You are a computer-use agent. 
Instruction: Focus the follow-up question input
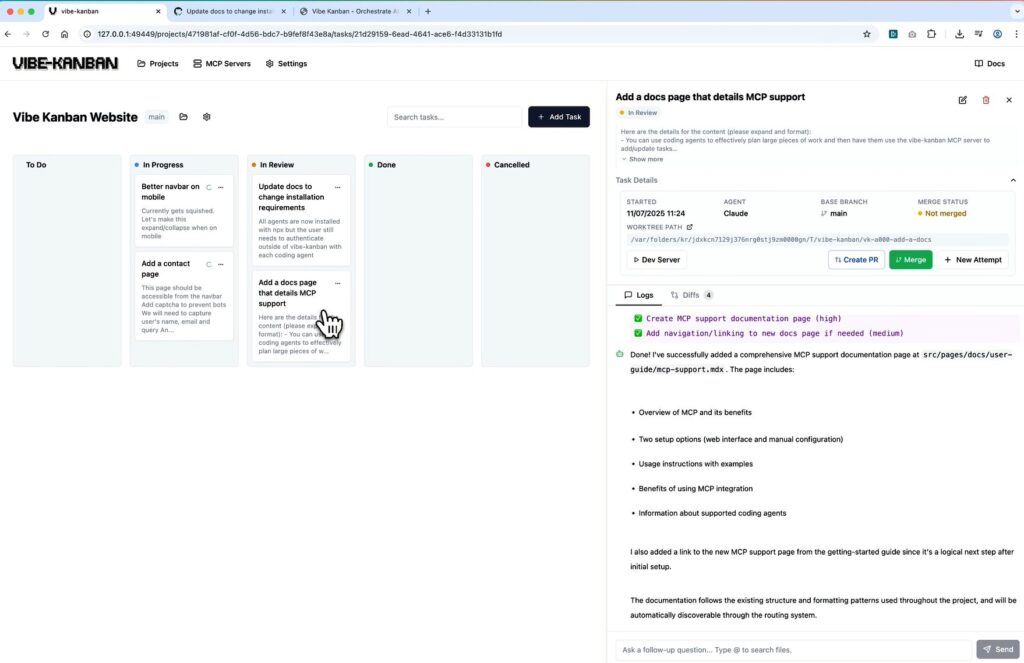tap(793, 650)
